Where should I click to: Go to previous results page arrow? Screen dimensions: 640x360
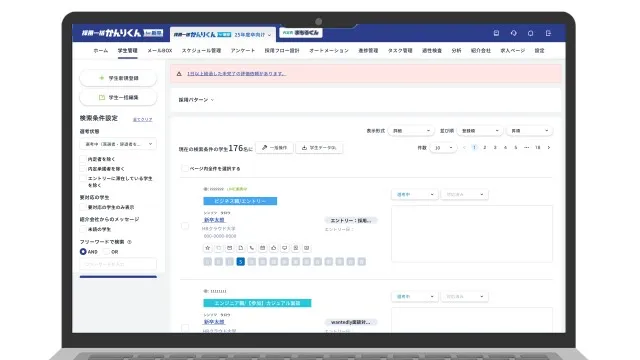[464, 147]
